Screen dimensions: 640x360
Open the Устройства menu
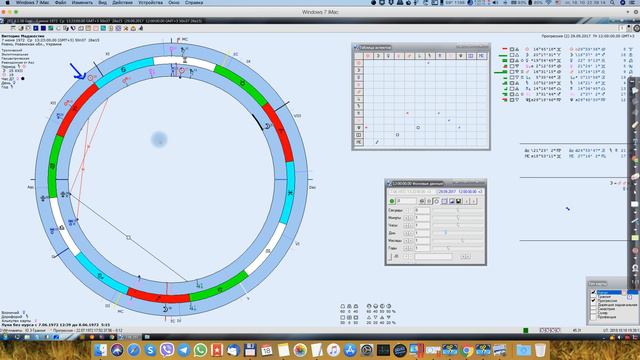tap(150, 2)
